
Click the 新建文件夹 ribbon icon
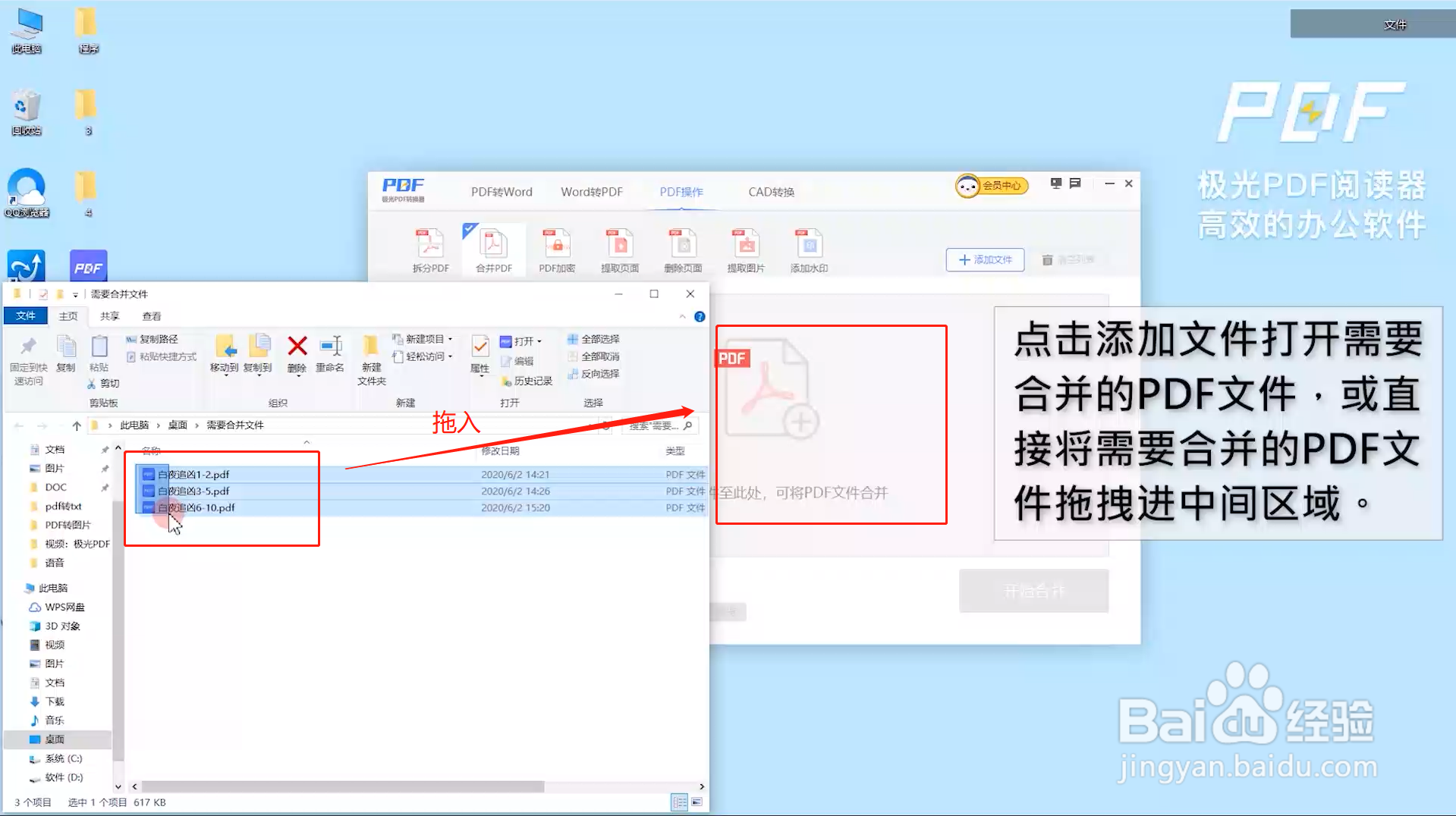coord(372,360)
